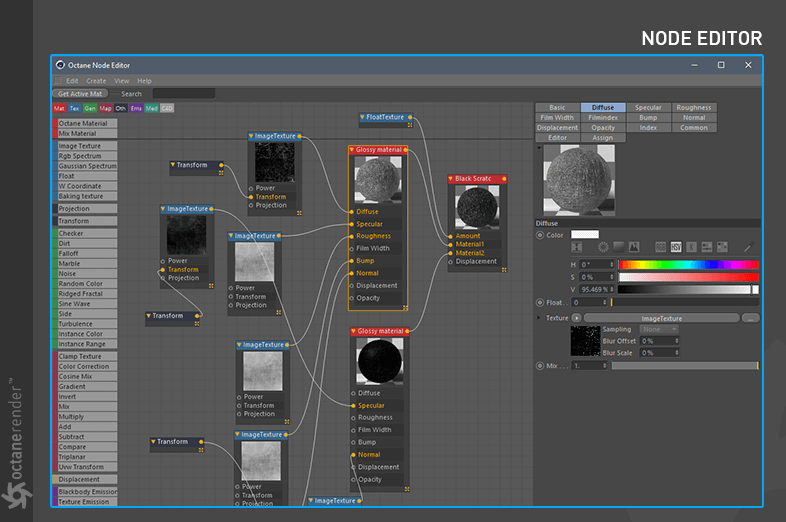Open the View menu
786x522 pixels.
tap(121, 81)
